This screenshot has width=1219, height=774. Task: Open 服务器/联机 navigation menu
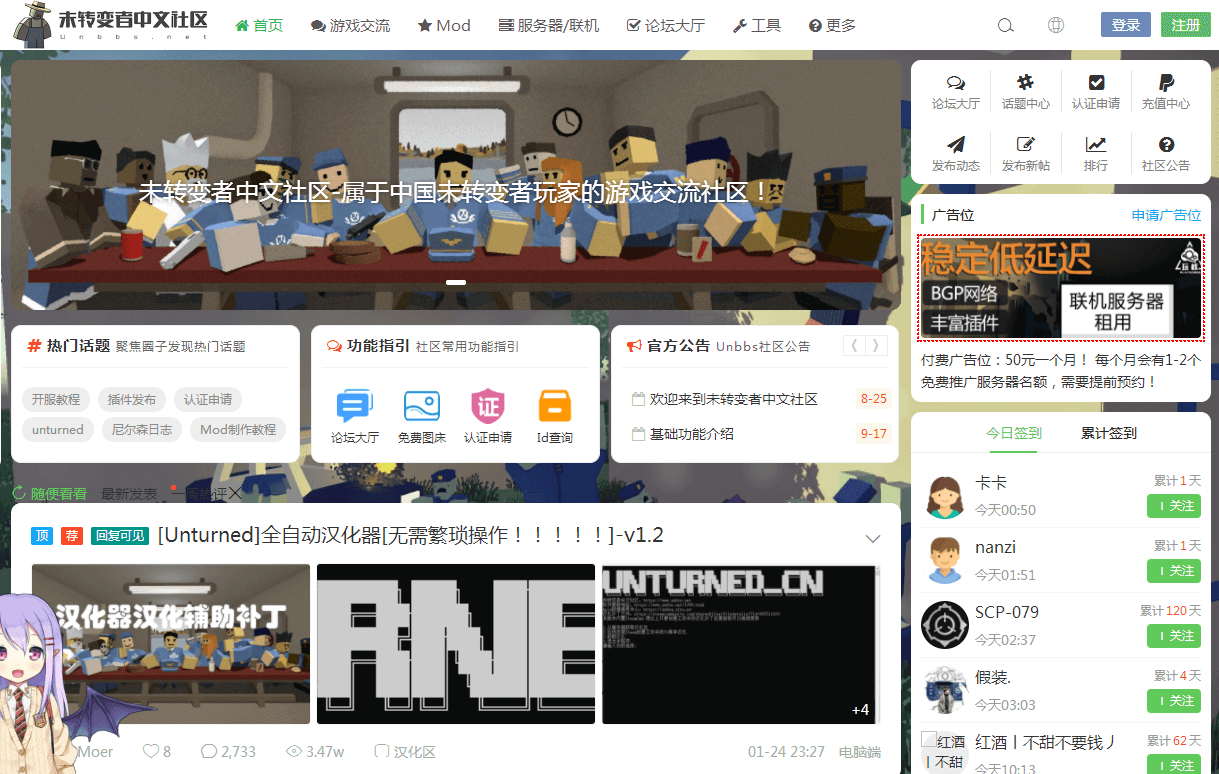(548, 25)
